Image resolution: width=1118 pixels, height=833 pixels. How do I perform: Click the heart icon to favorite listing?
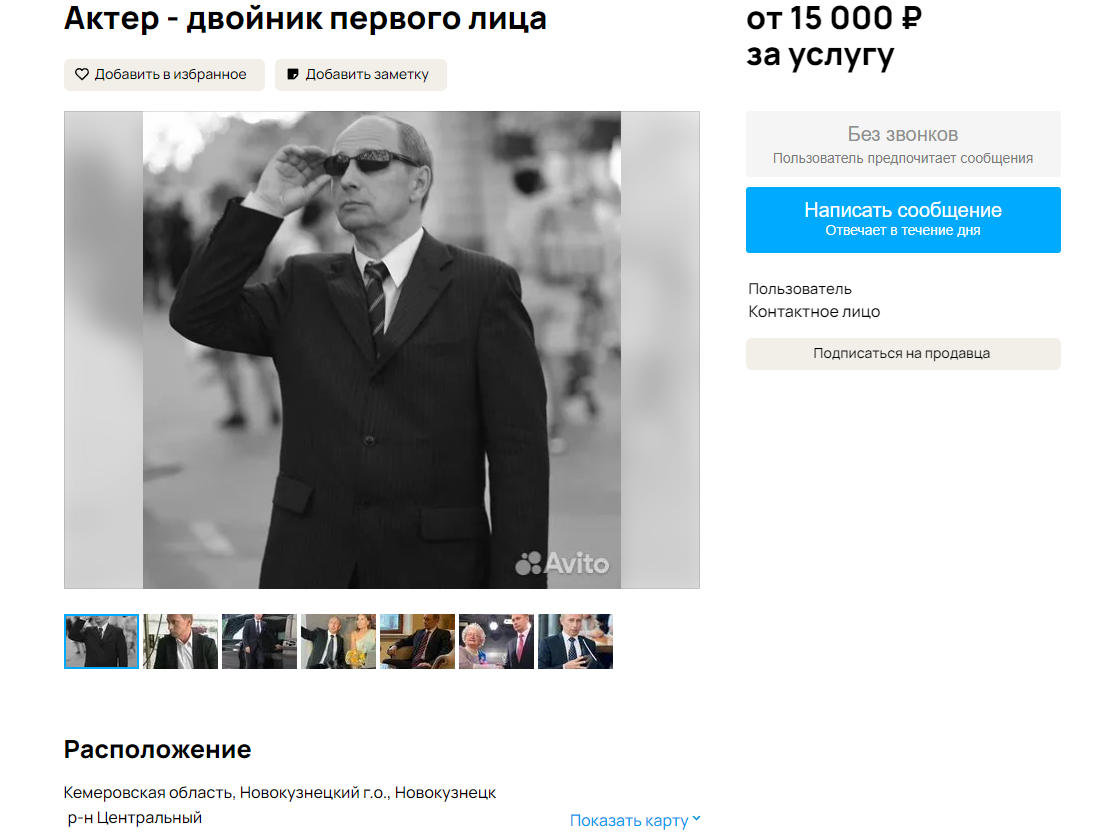(x=82, y=74)
